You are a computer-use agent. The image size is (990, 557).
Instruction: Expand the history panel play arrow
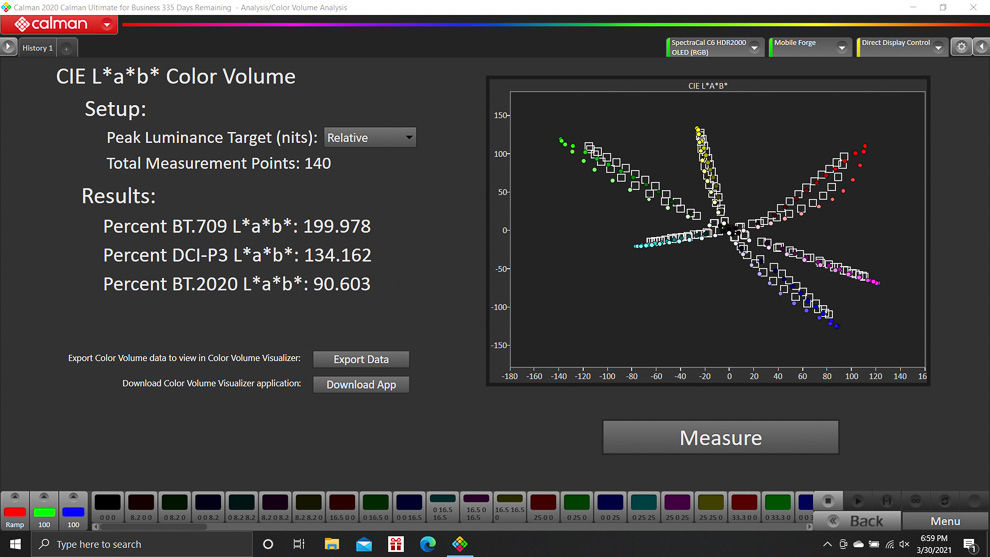coord(8,47)
